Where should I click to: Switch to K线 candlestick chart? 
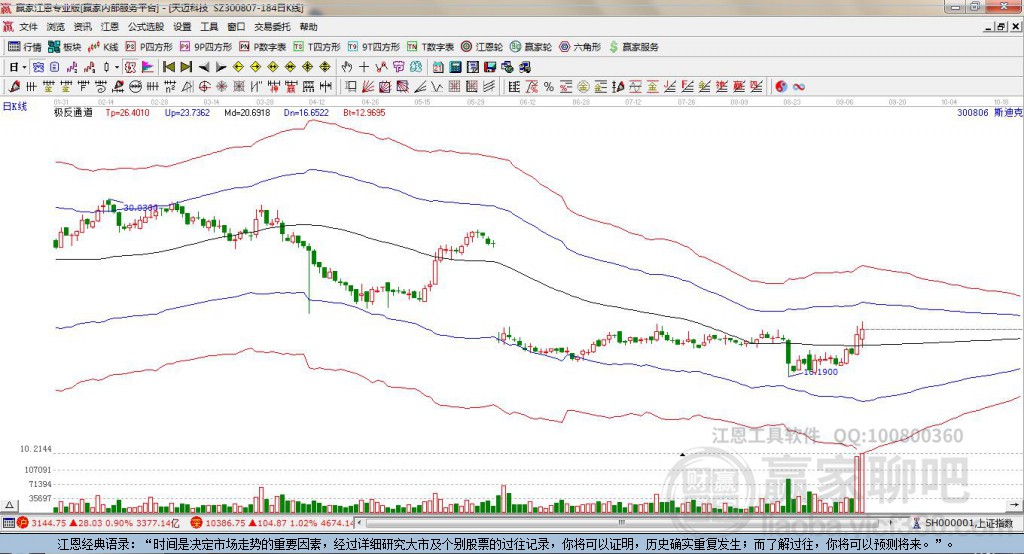[x=103, y=47]
